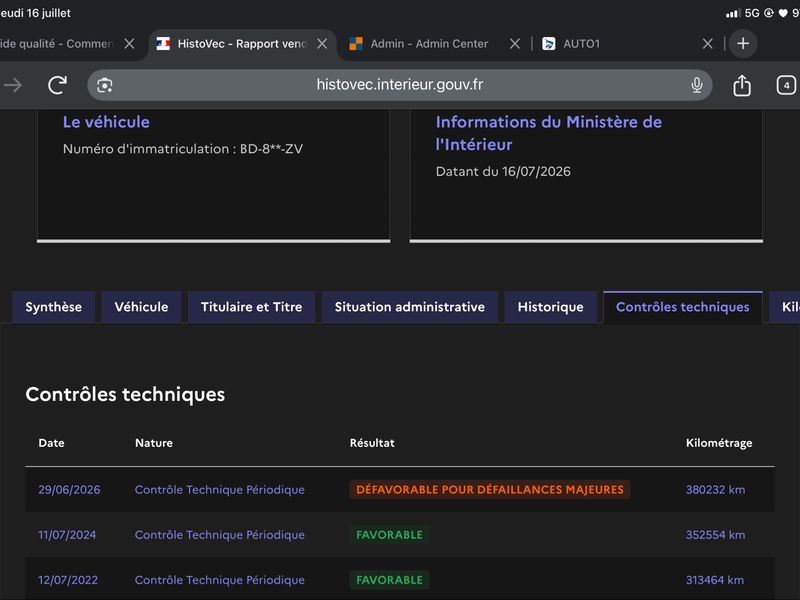
Task: Switch to the qualité Commen browser tab
Action: 56,44
